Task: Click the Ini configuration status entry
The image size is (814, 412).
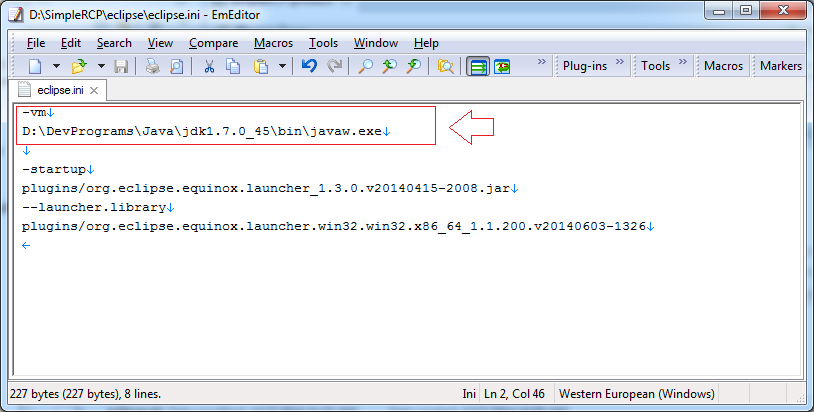Action: tap(469, 394)
